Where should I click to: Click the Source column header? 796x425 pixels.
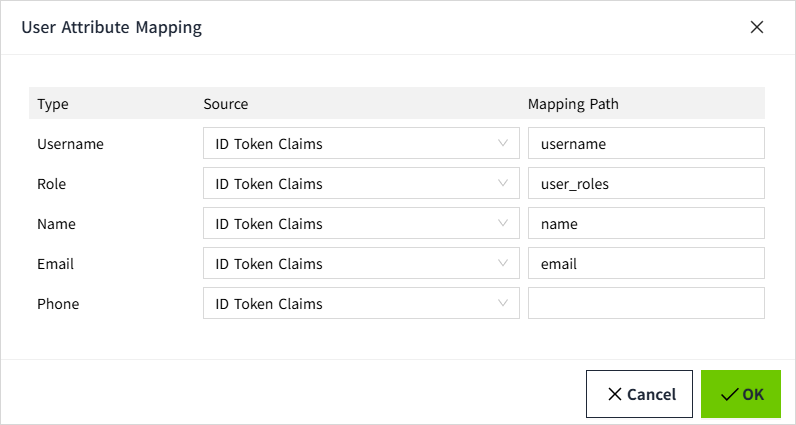point(225,104)
